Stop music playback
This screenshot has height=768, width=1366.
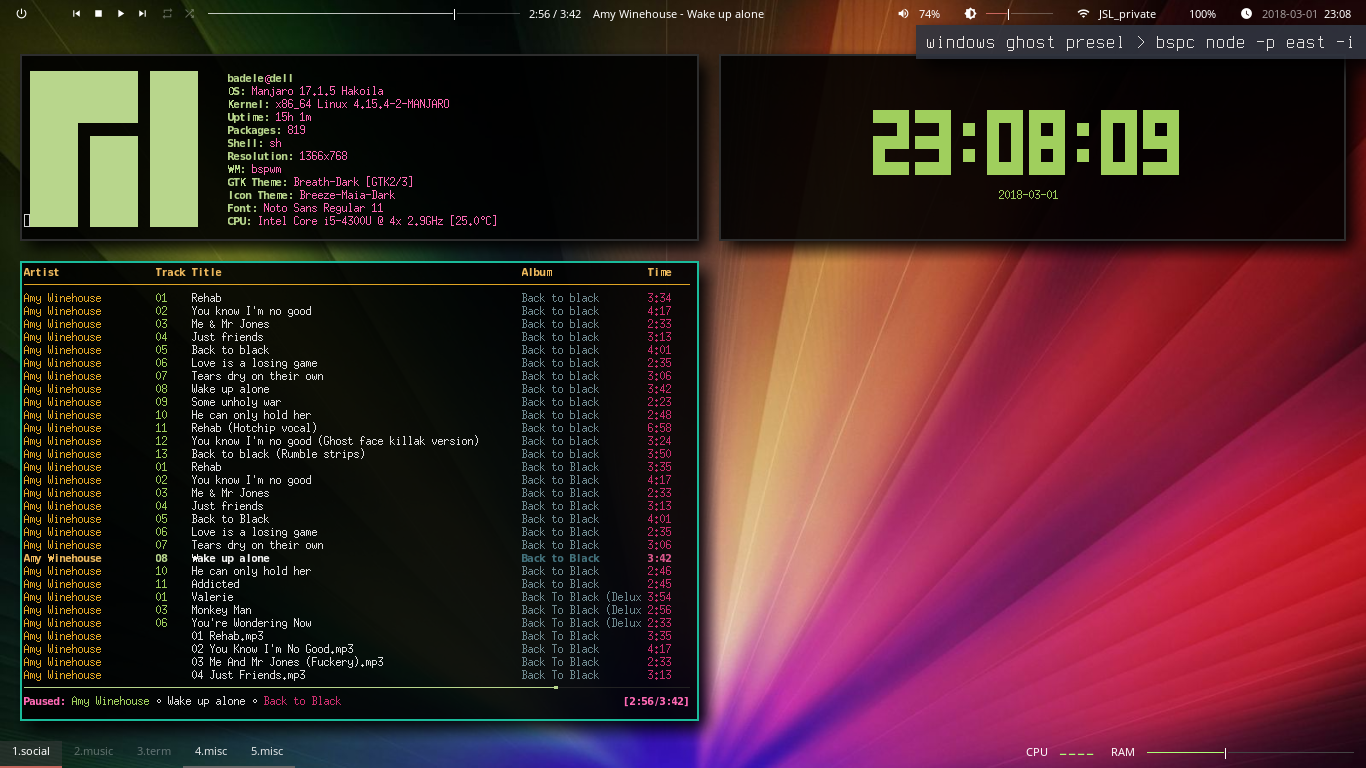(x=98, y=14)
